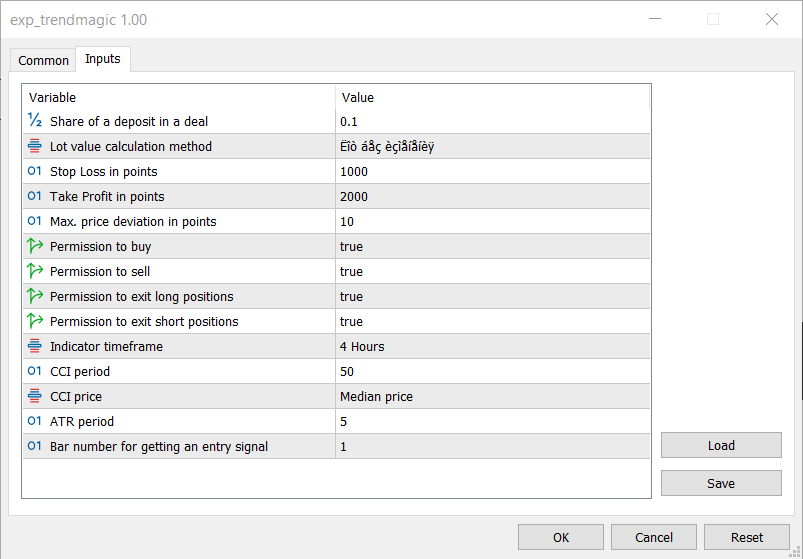Open the Indicator timeframe 4 Hours dropdown
803x559 pixels.
[x=492, y=346]
